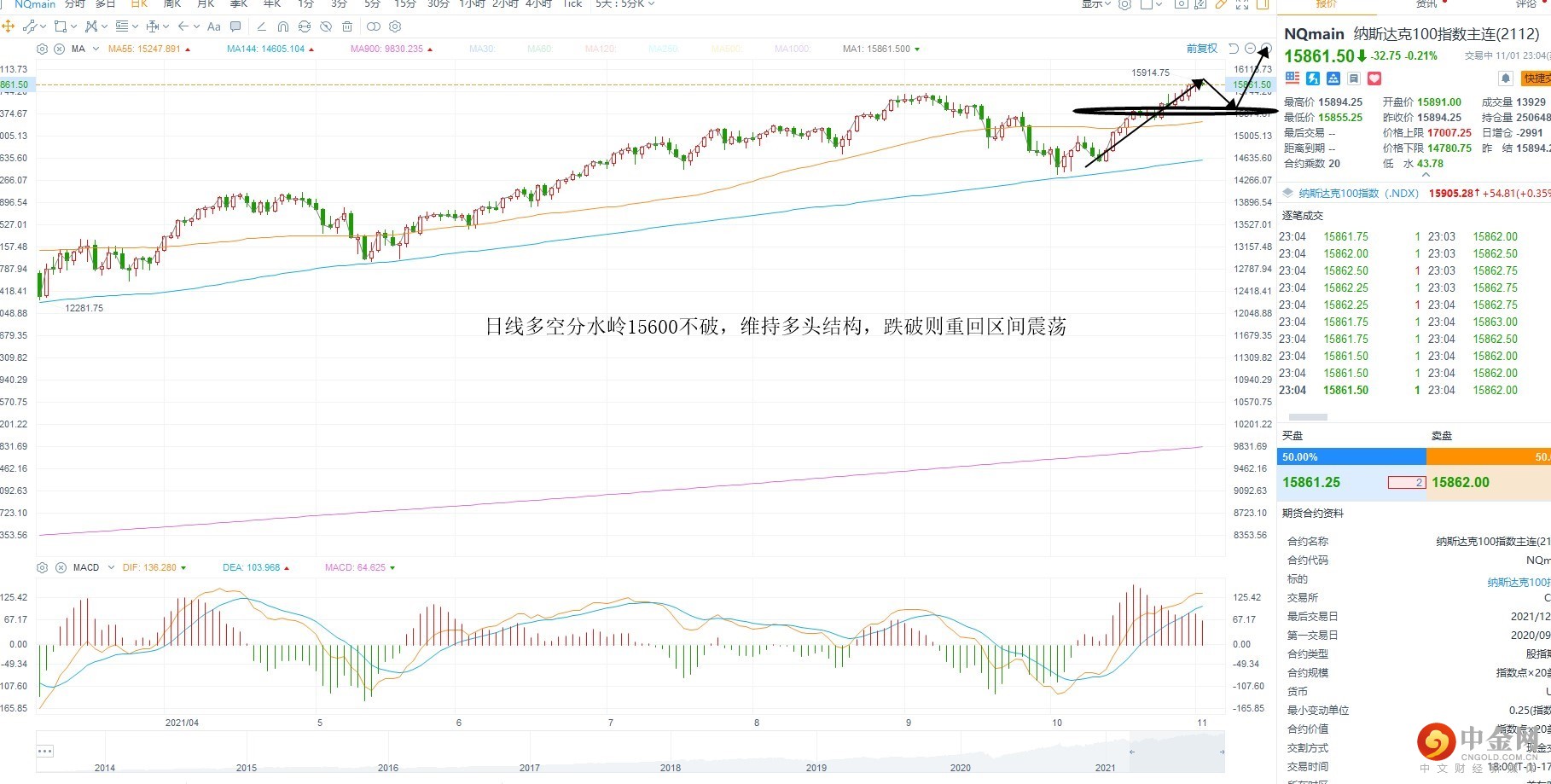Open the trend line drawing tool
This screenshot has height=784, width=1551.
(x=29, y=26)
